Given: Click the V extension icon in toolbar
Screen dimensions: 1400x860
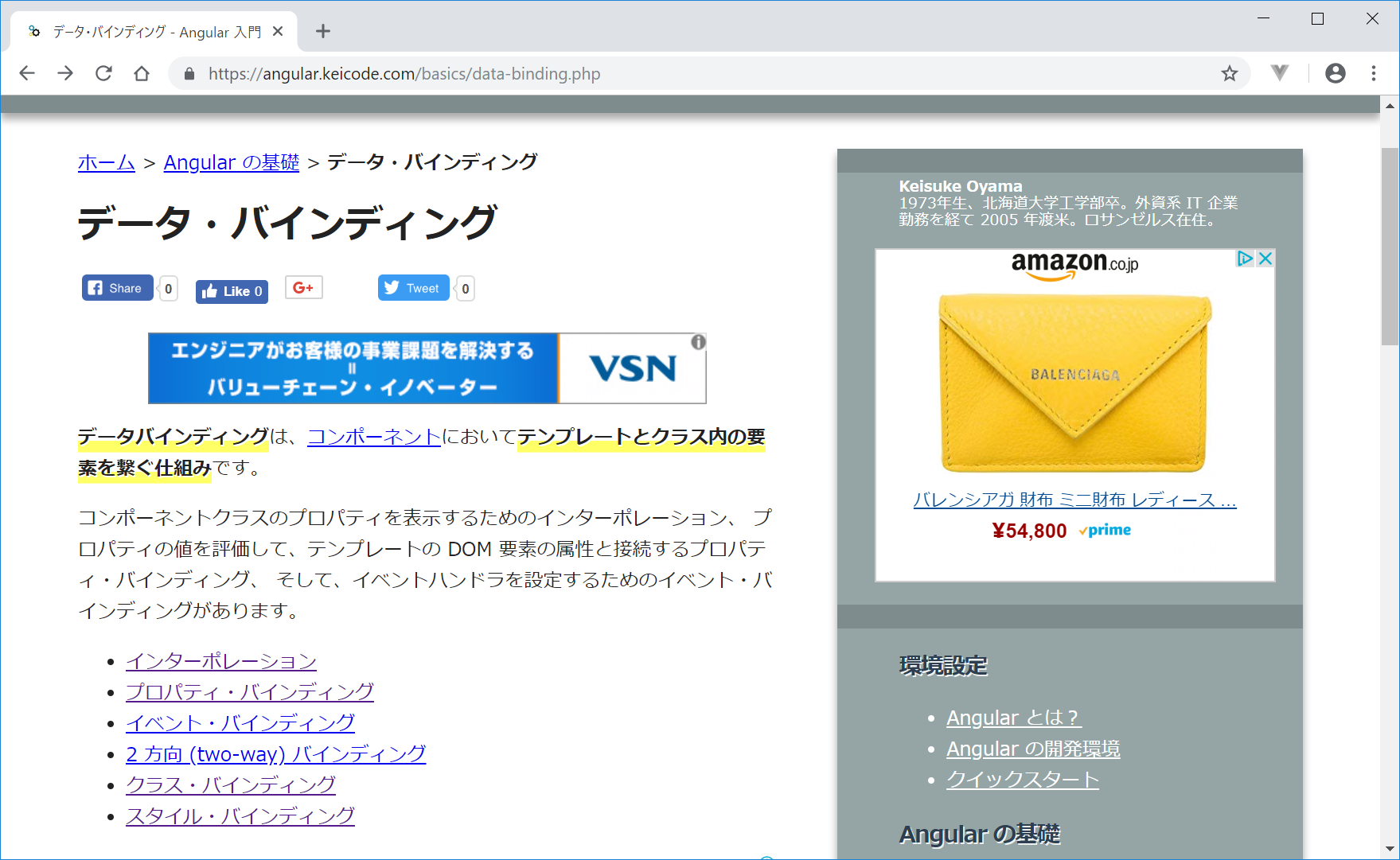Looking at the screenshot, I should 1279,73.
